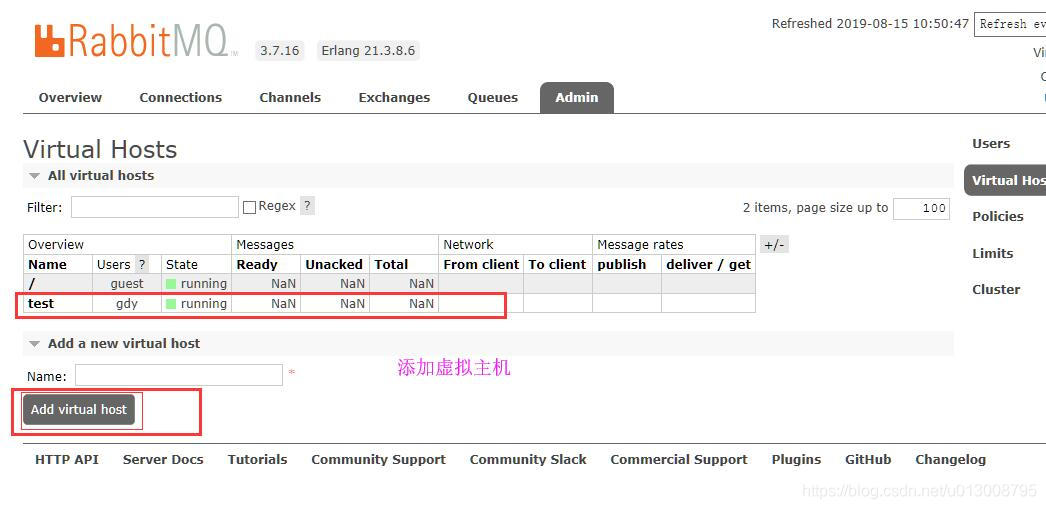This screenshot has width=1046, height=509.
Task: Sort by the deliver / get column header
Action: 708,264
